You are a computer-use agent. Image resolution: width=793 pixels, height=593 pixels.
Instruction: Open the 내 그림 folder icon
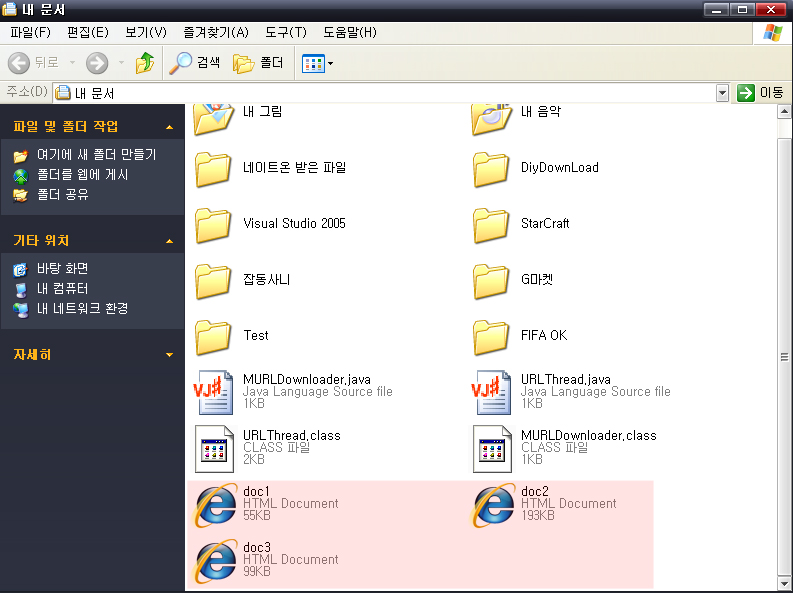tap(213, 119)
